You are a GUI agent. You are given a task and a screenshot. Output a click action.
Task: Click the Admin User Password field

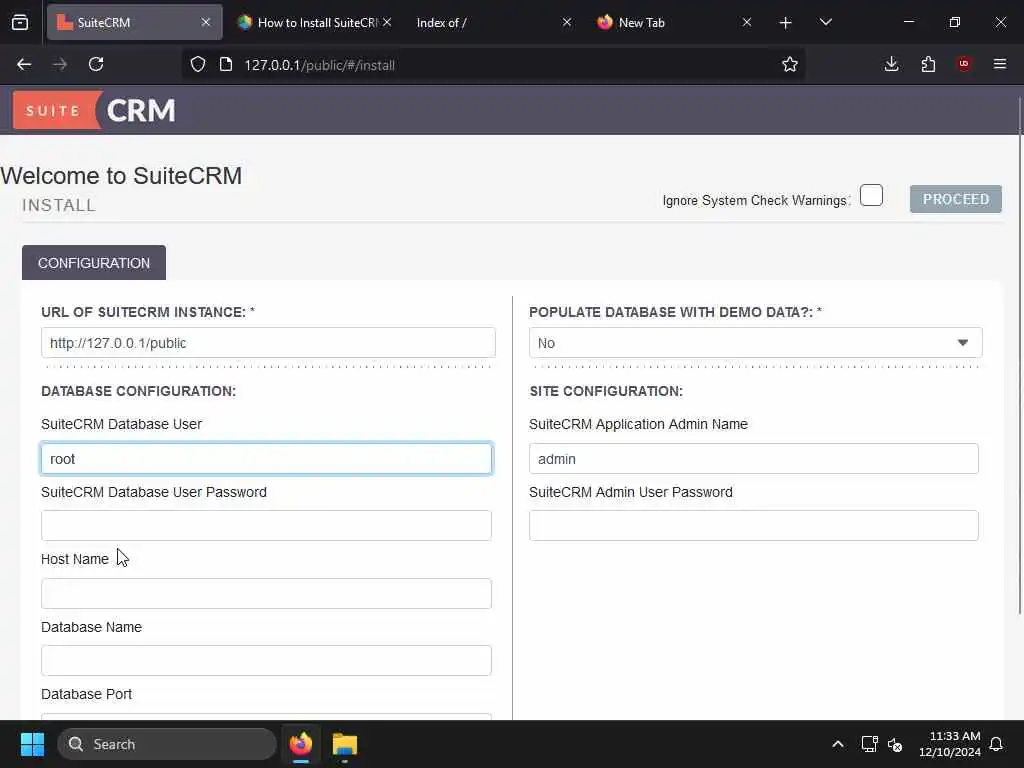(x=754, y=526)
